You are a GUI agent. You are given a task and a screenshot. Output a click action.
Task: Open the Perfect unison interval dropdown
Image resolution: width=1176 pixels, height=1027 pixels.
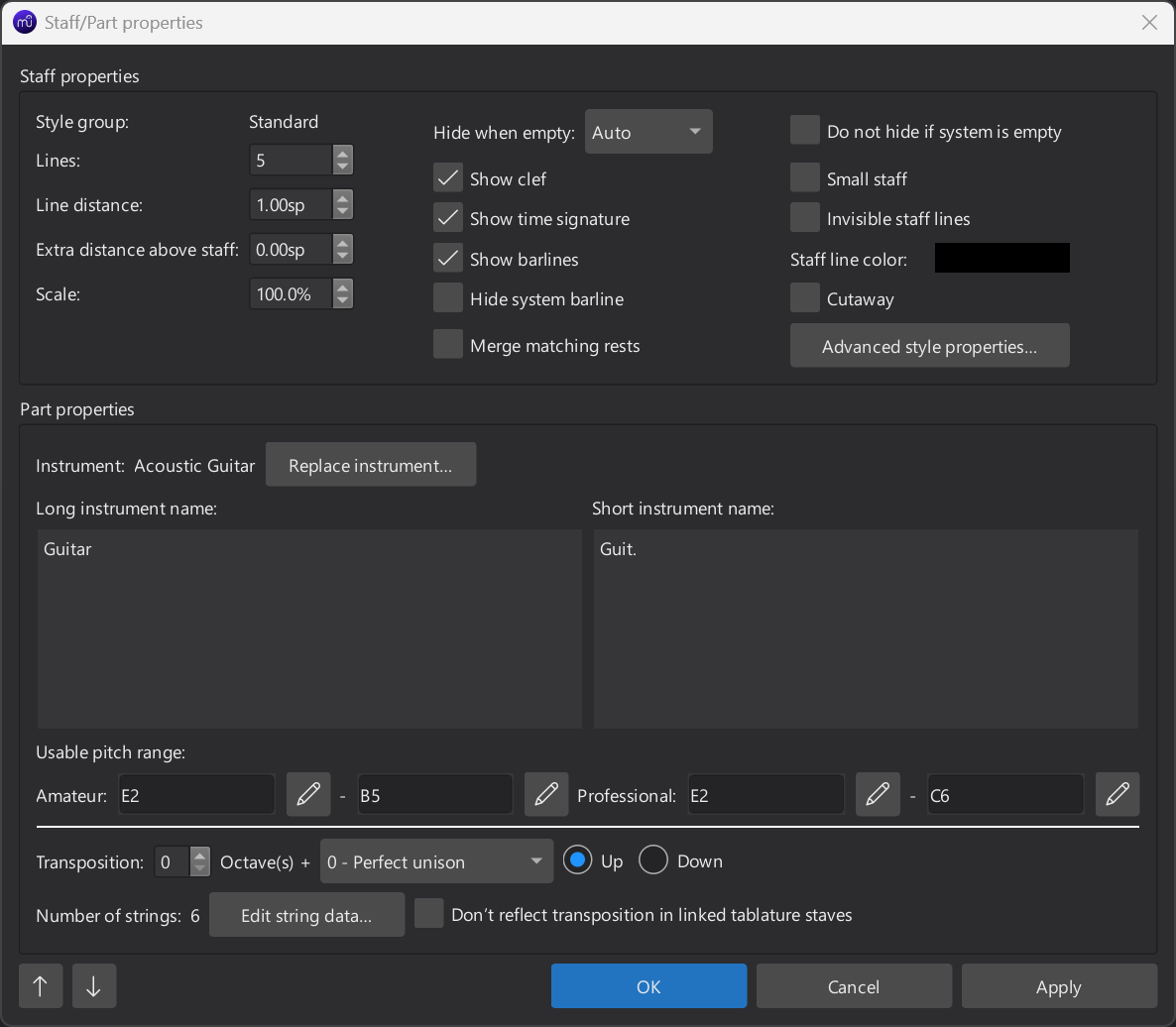point(436,861)
